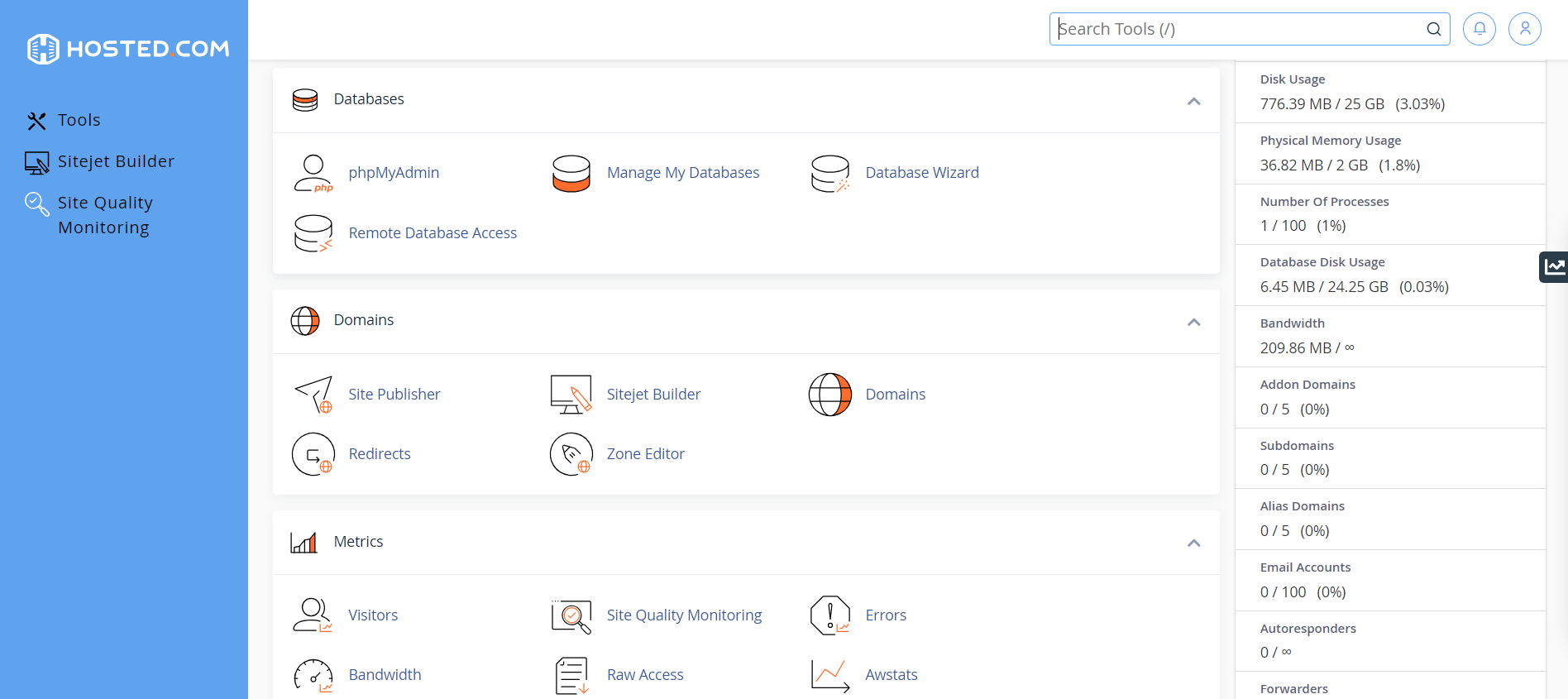Open the Raw Access link
Viewport: 1568px width, 699px height.
(x=645, y=675)
